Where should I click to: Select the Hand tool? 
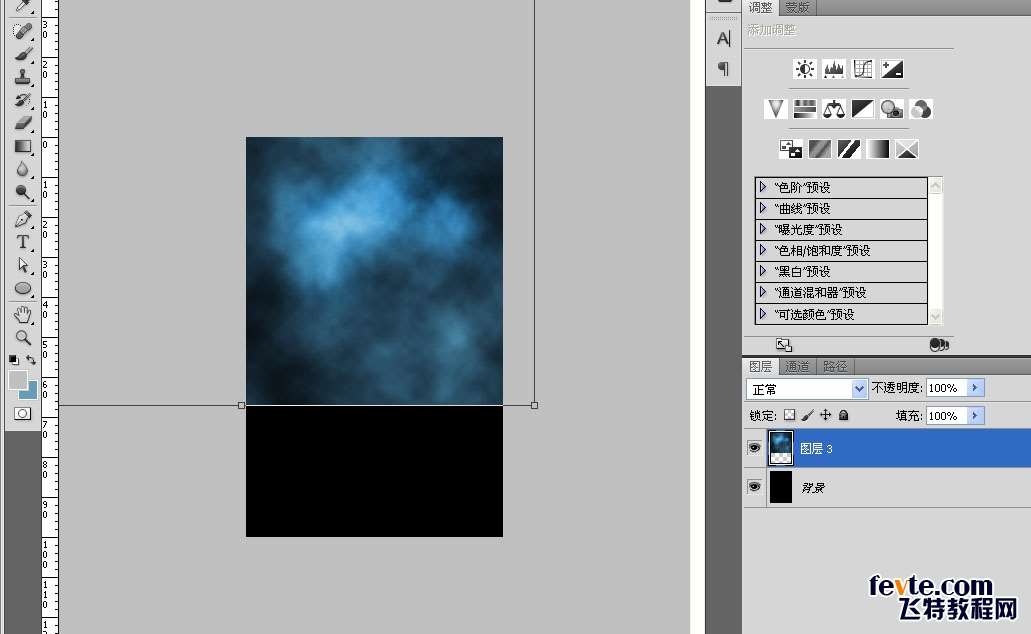coord(22,315)
